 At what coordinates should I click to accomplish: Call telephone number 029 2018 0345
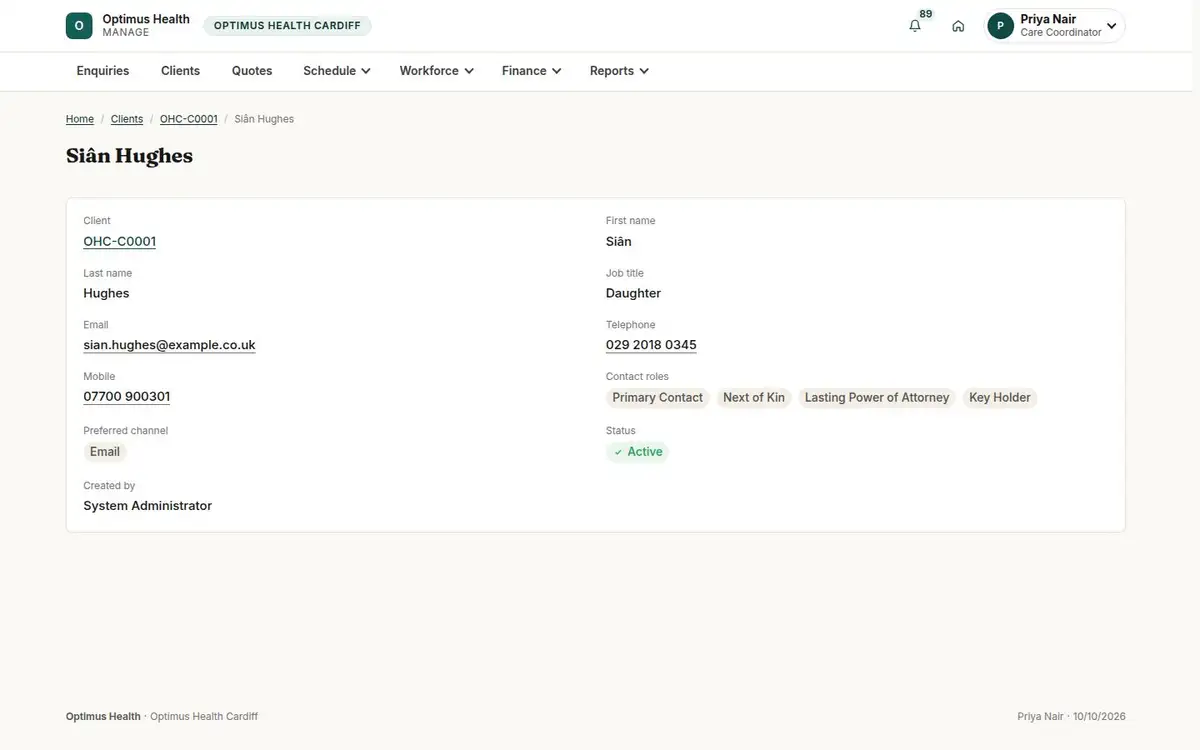point(651,345)
